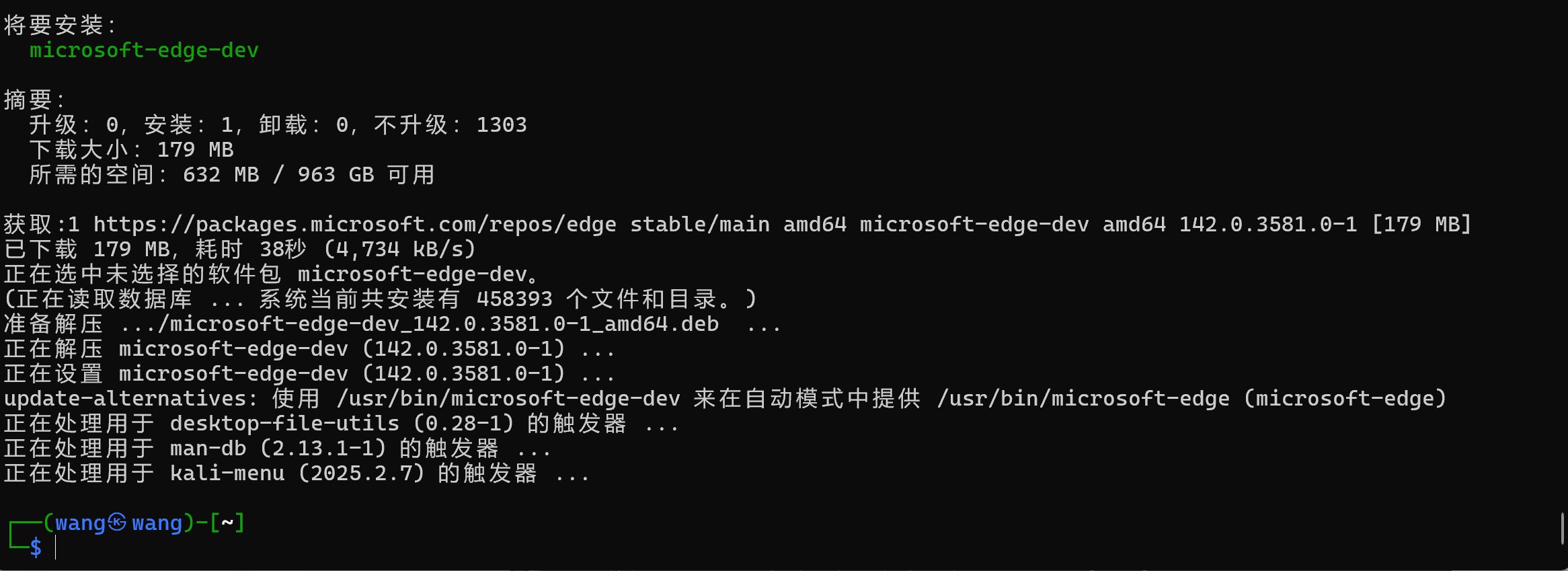Click the command input cursor after the dollar sign
Screen dimensions: 1568x571
point(56,548)
